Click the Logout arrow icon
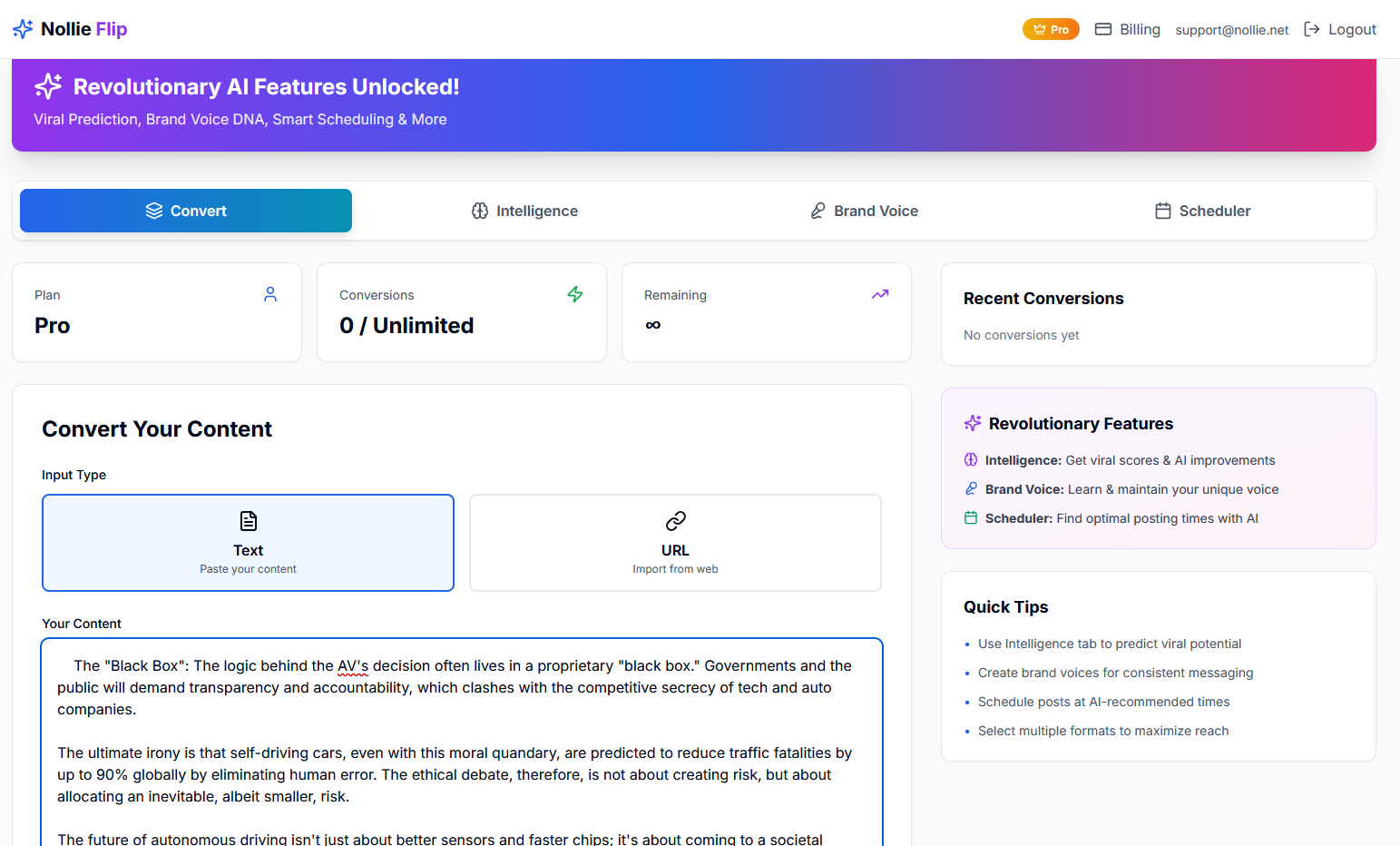This screenshot has height=846, width=1400. tap(1312, 29)
